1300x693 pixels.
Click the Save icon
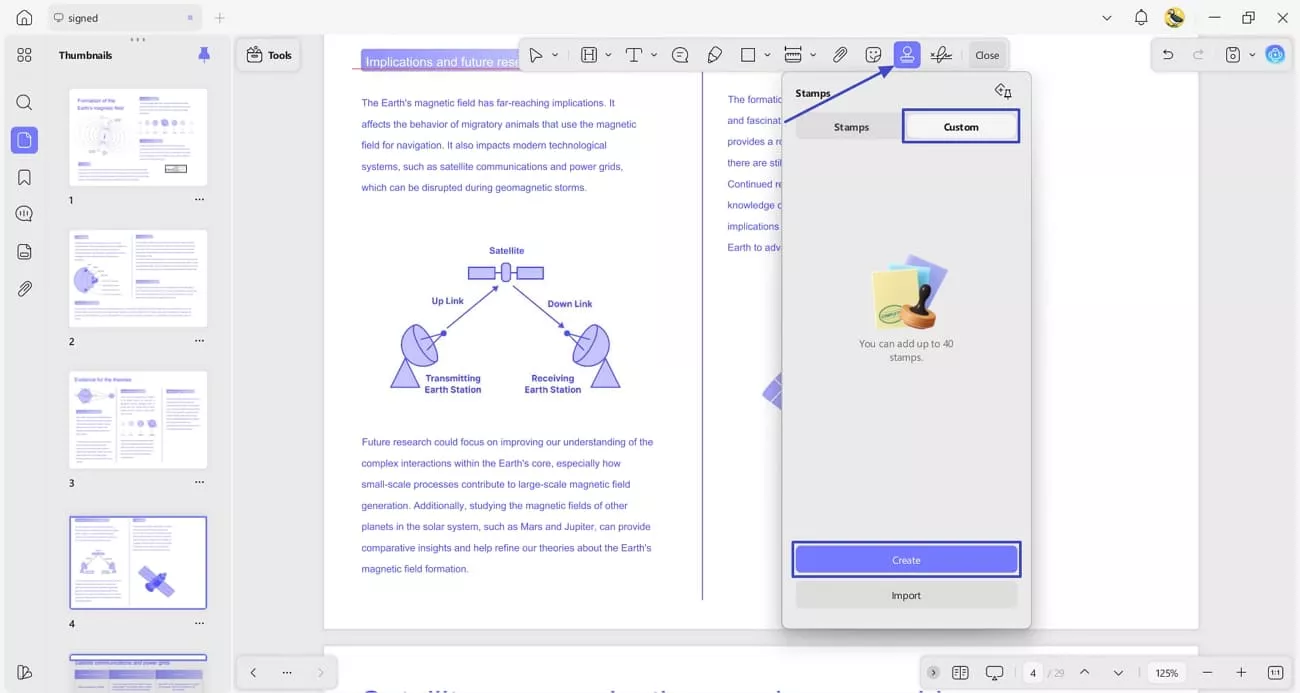[x=1233, y=55]
